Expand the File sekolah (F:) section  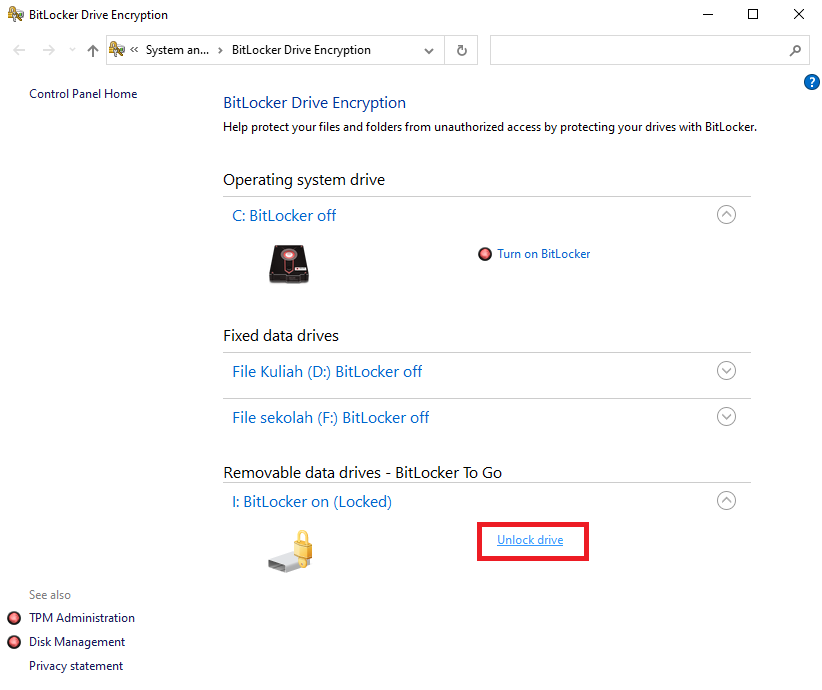point(726,416)
